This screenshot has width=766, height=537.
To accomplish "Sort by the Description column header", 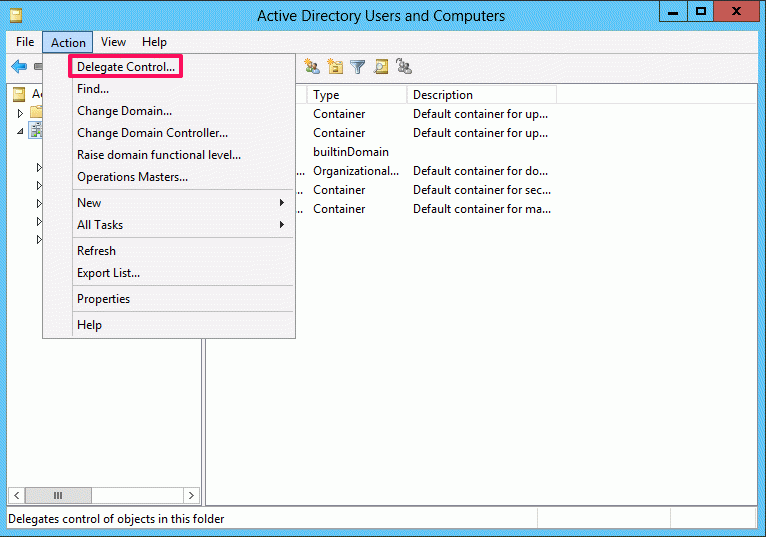I will pyautogui.click(x=482, y=95).
